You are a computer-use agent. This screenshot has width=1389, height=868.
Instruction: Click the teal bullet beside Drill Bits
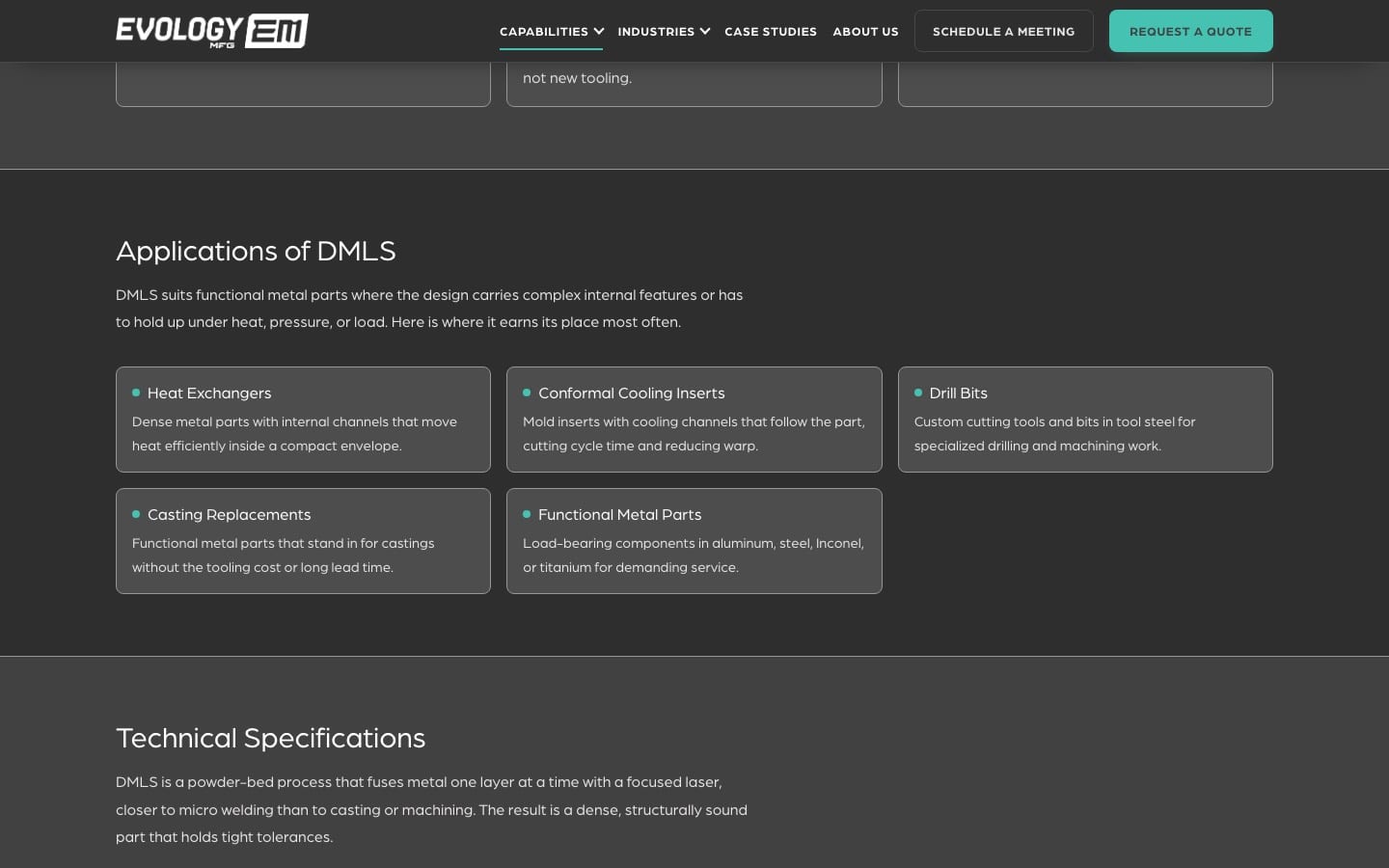click(918, 393)
